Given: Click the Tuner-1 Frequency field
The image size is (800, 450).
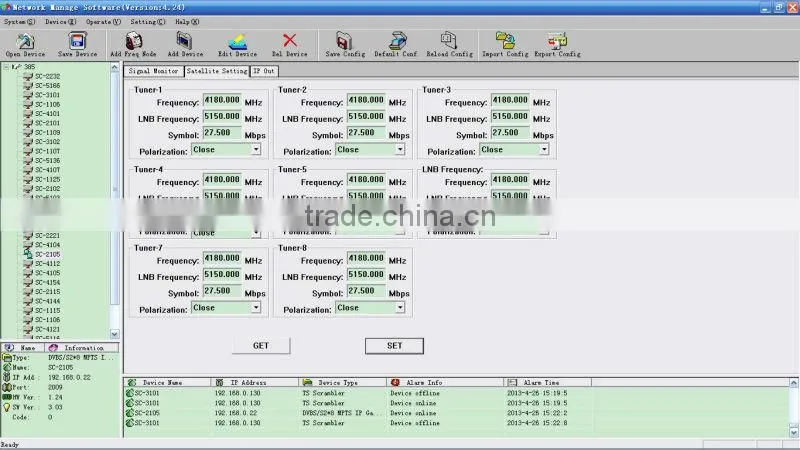Looking at the screenshot, I should pyautogui.click(x=222, y=100).
